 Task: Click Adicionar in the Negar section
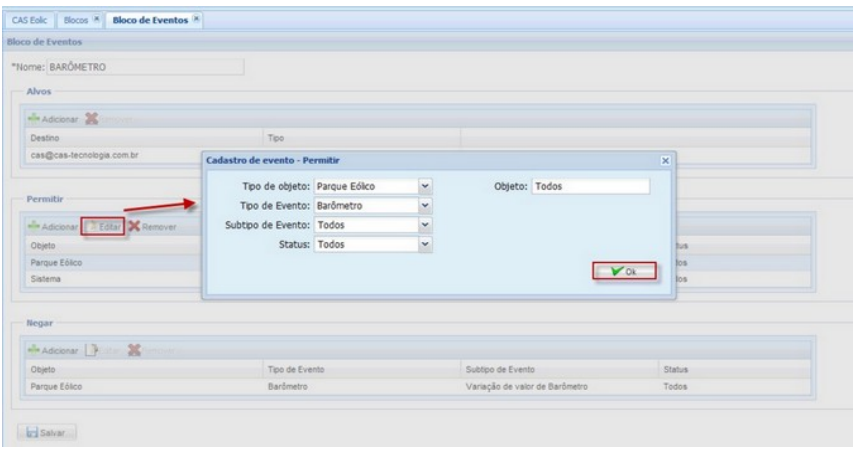pyautogui.click(x=56, y=350)
